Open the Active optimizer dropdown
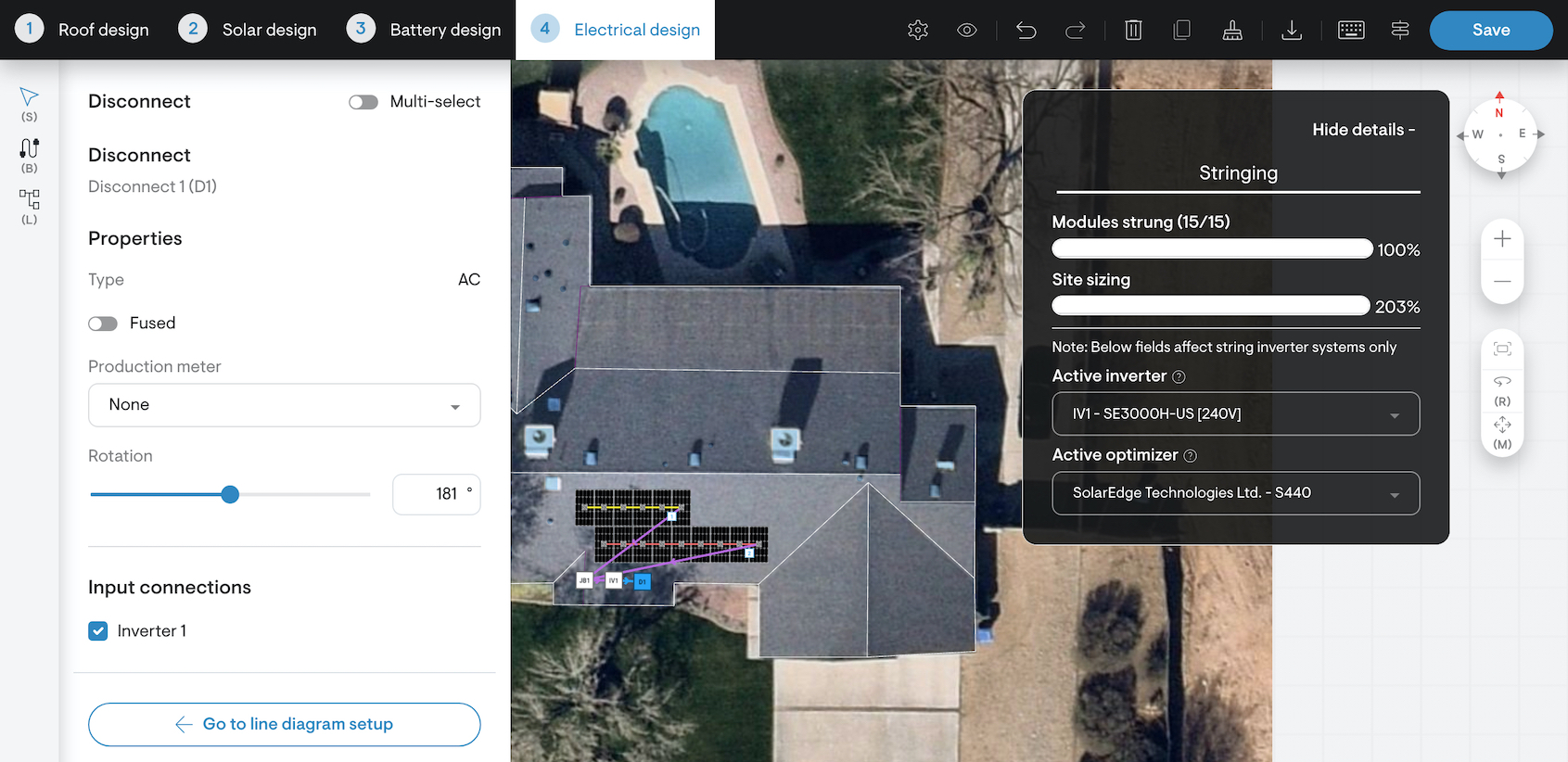 coord(1235,493)
